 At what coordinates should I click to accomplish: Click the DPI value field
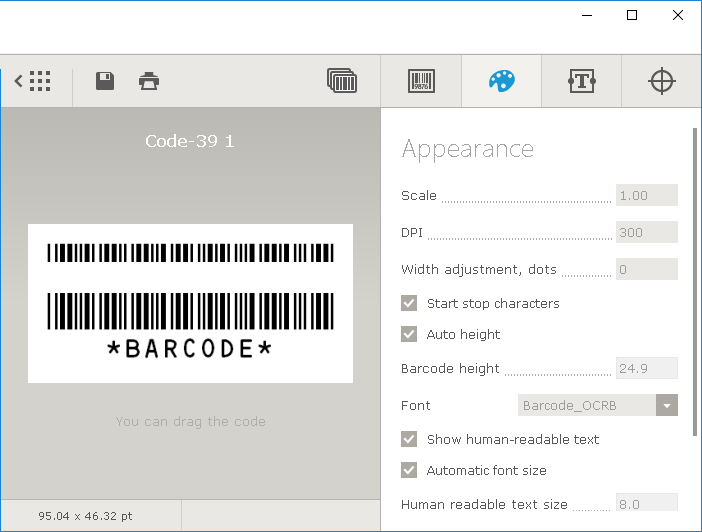click(646, 232)
